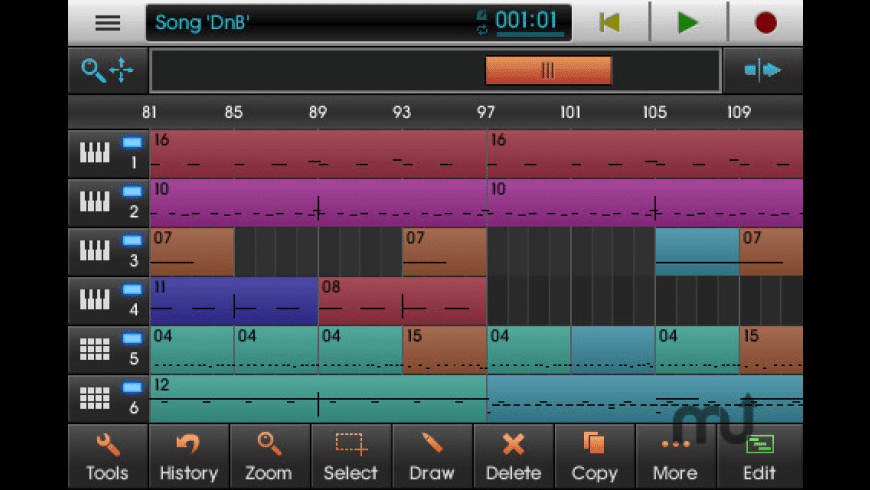870x490 pixels.
Task: Select pattern 07 clip at bar 109
Action: click(771, 251)
